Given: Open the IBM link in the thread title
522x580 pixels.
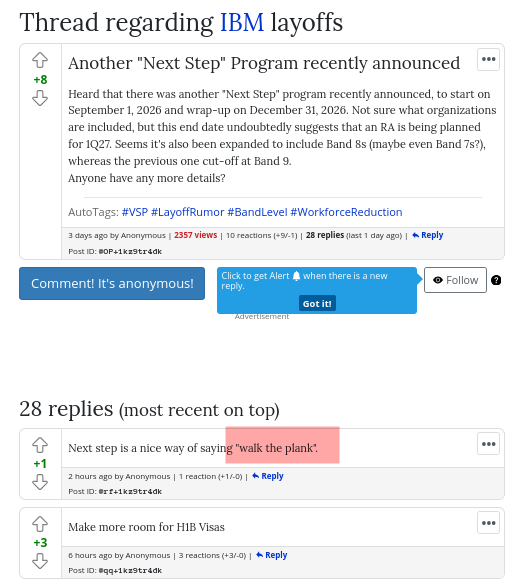Looking at the screenshot, I should [242, 23].
